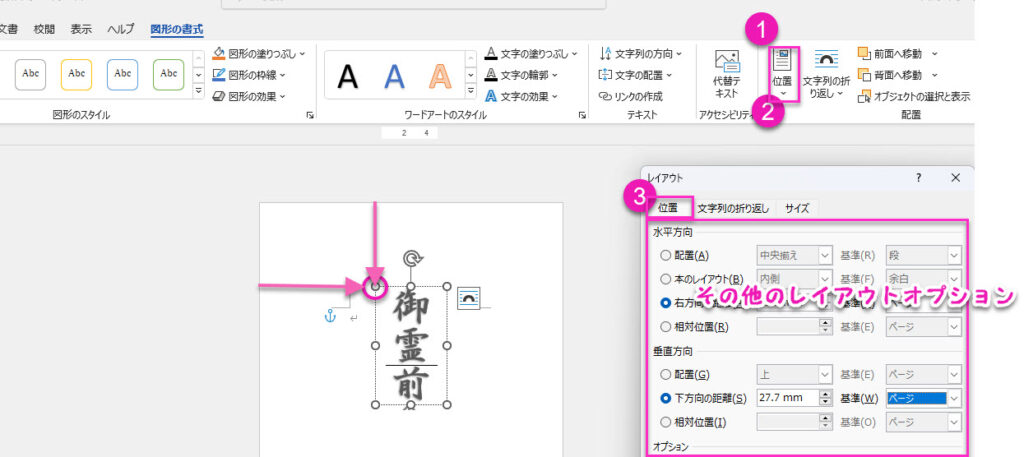Image resolution: width=1024 pixels, height=457 pixels.
Task: Select the yellow-bordered Abc shape style
Action: 76,74
